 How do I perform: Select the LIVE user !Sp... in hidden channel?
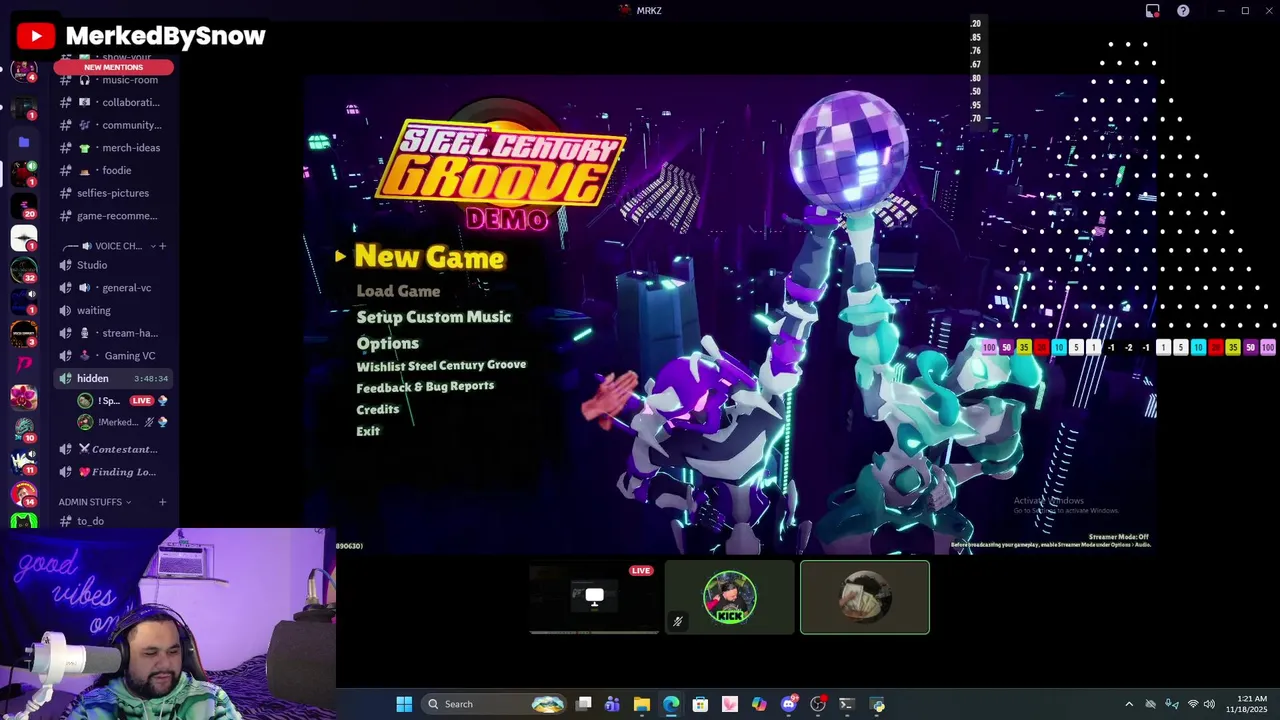click(x=122, y=401)
